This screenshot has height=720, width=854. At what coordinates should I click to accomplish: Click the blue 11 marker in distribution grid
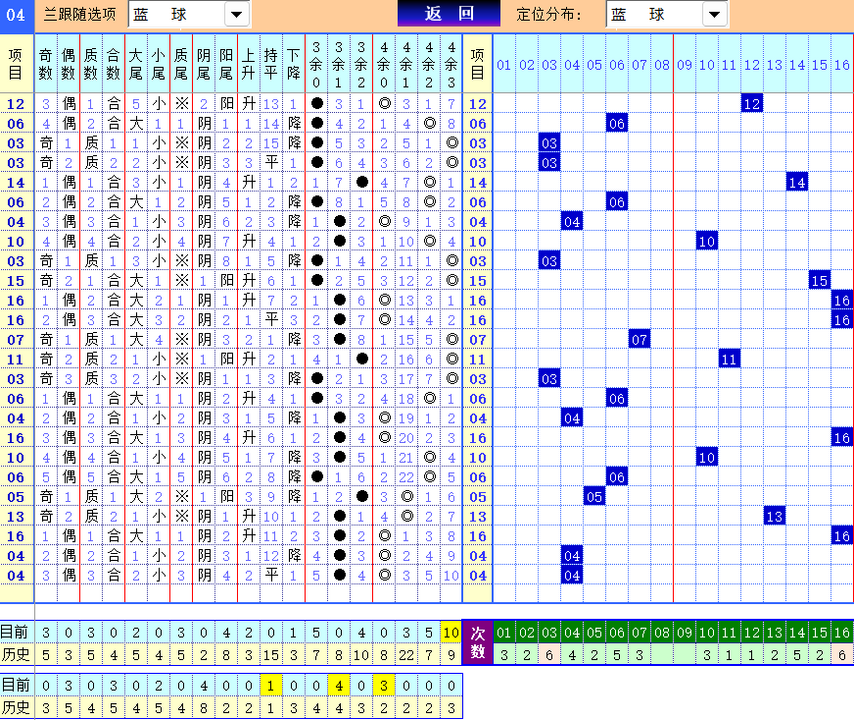click(729, 359)
